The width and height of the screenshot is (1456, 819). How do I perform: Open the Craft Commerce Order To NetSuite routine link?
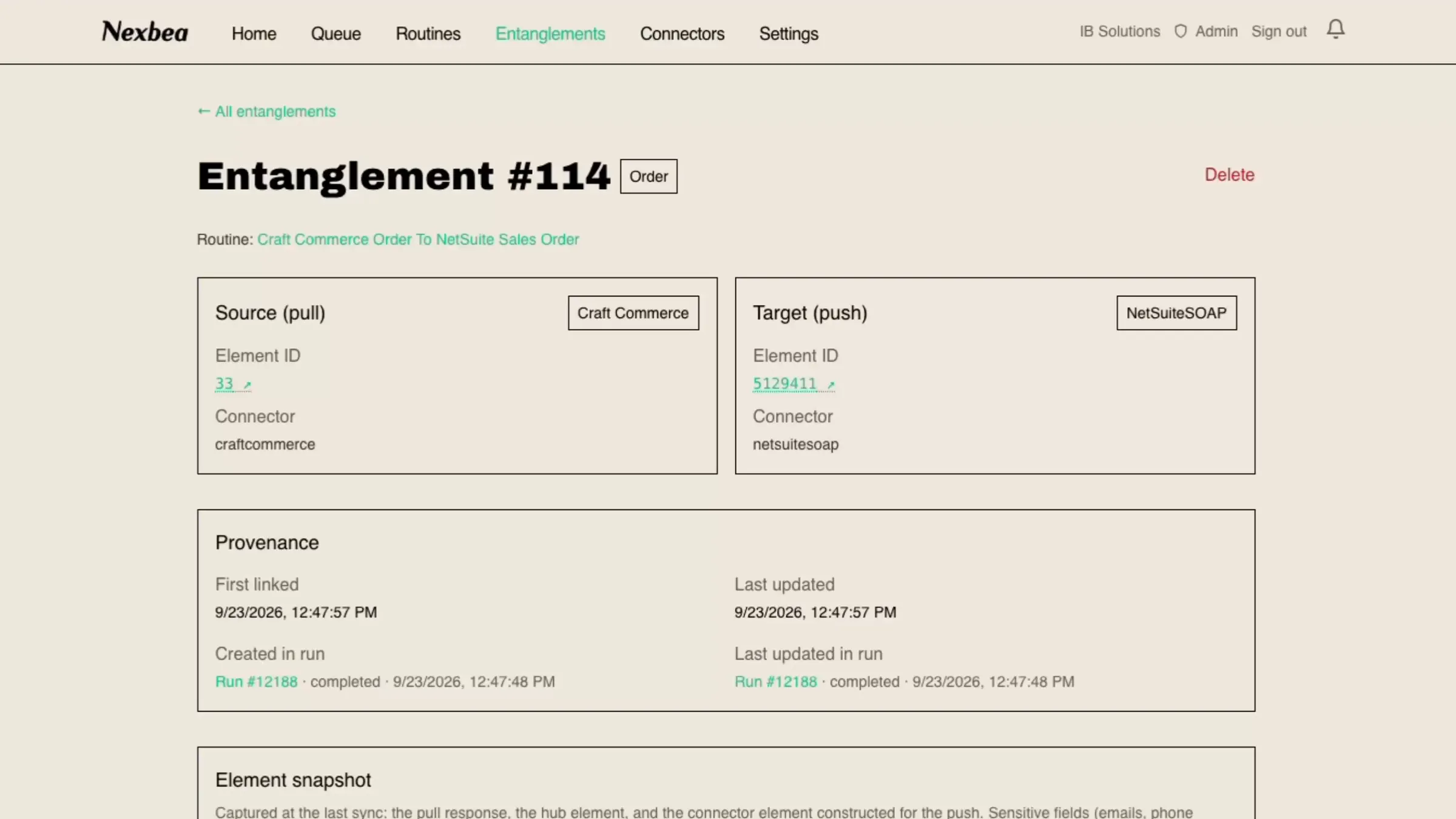click(418, 240)
